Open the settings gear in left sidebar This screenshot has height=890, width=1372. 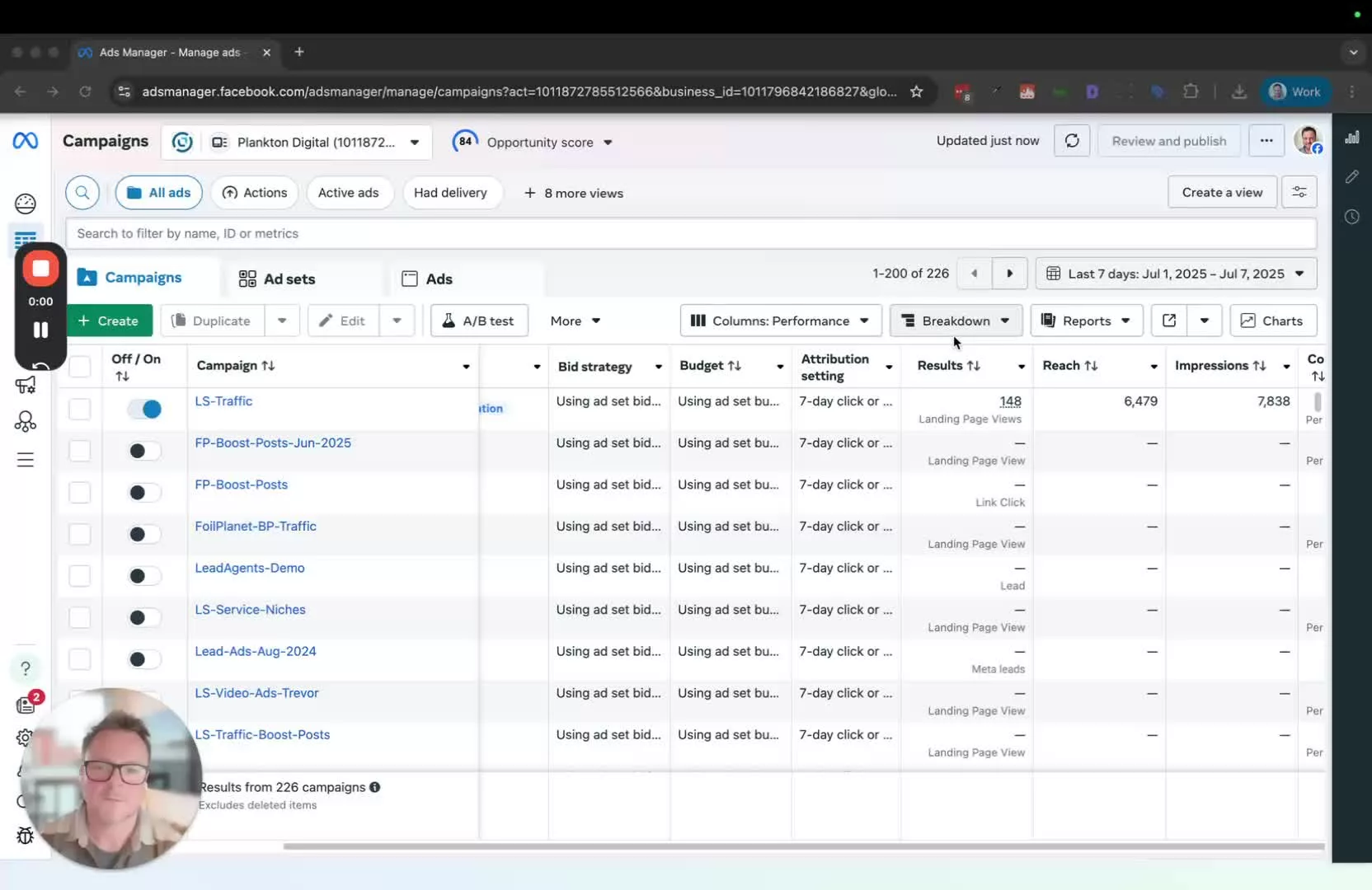(x=26, y=738)
